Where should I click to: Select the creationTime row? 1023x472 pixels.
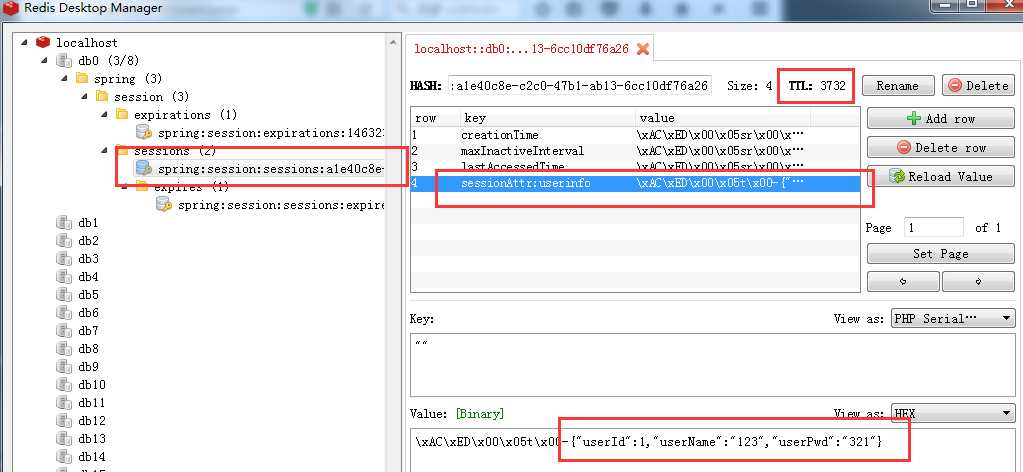coord(635,135)
